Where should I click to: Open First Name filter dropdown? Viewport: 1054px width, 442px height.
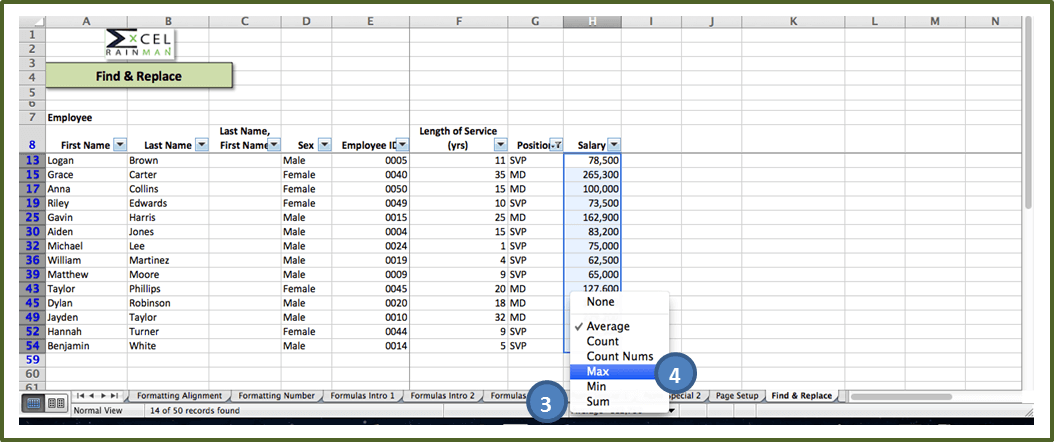pos(120,145)
